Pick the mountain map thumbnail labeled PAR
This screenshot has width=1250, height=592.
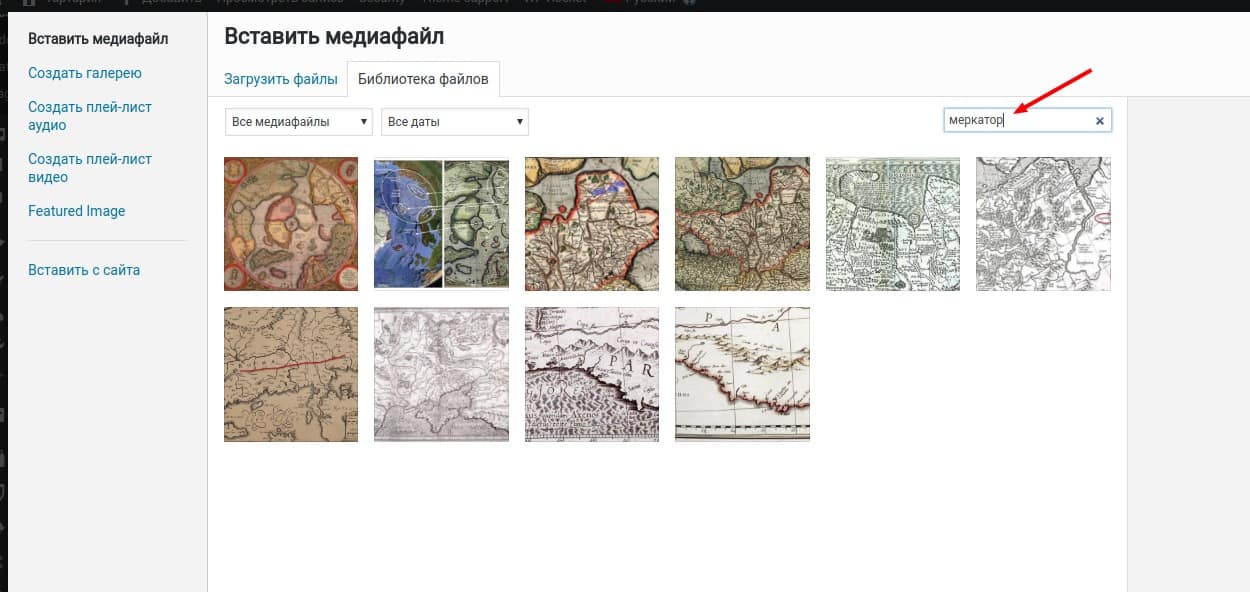[x=592, y=374]
